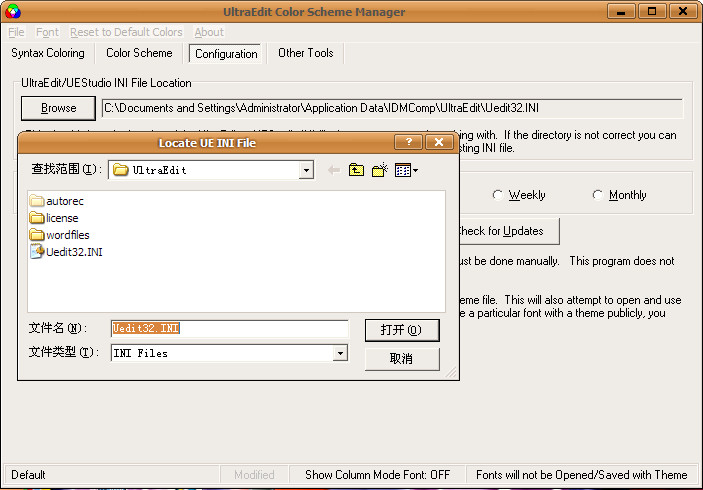Click the Browse button
The width and height of the screenshot is (703, 490).
click(58, 108)
